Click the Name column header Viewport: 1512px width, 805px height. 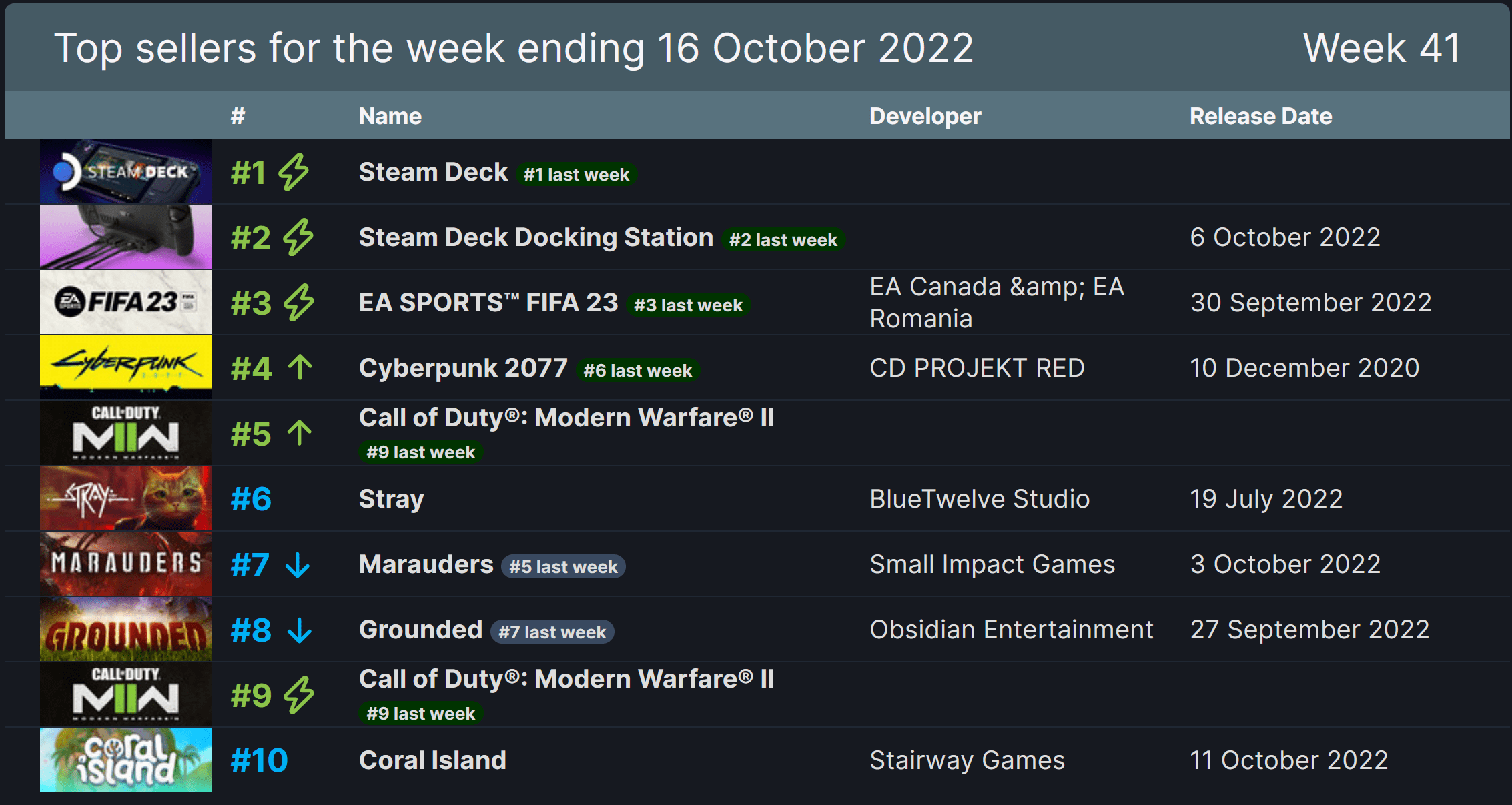(x=390, y=116)
